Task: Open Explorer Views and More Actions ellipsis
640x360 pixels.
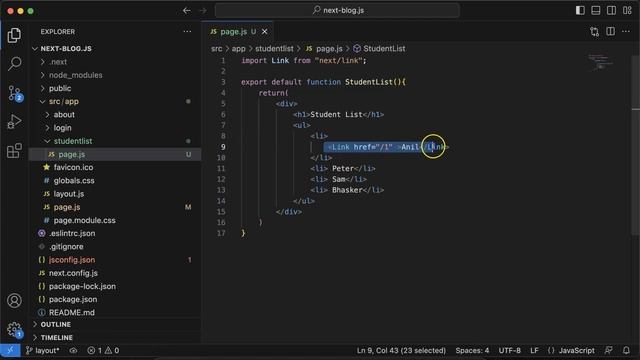Action: (x=187, y=31)
